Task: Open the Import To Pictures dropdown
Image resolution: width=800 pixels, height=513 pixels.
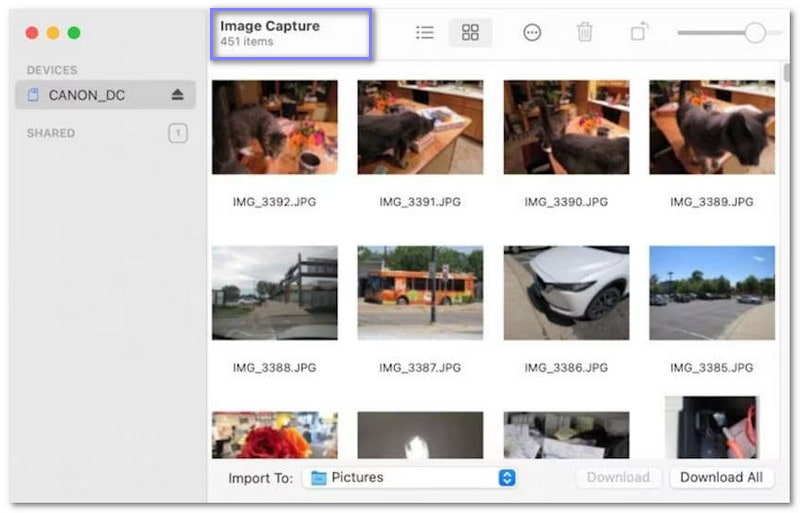Action: (409, 478)
